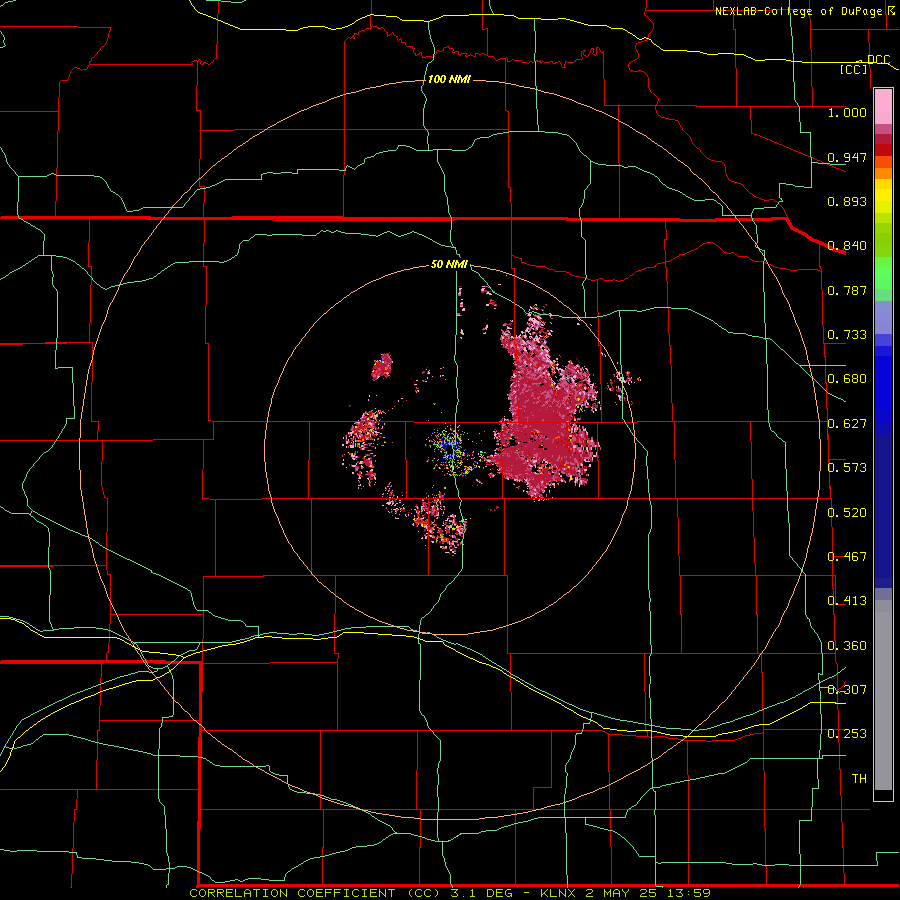Click the 0.360 color scale label

point(847,646)
